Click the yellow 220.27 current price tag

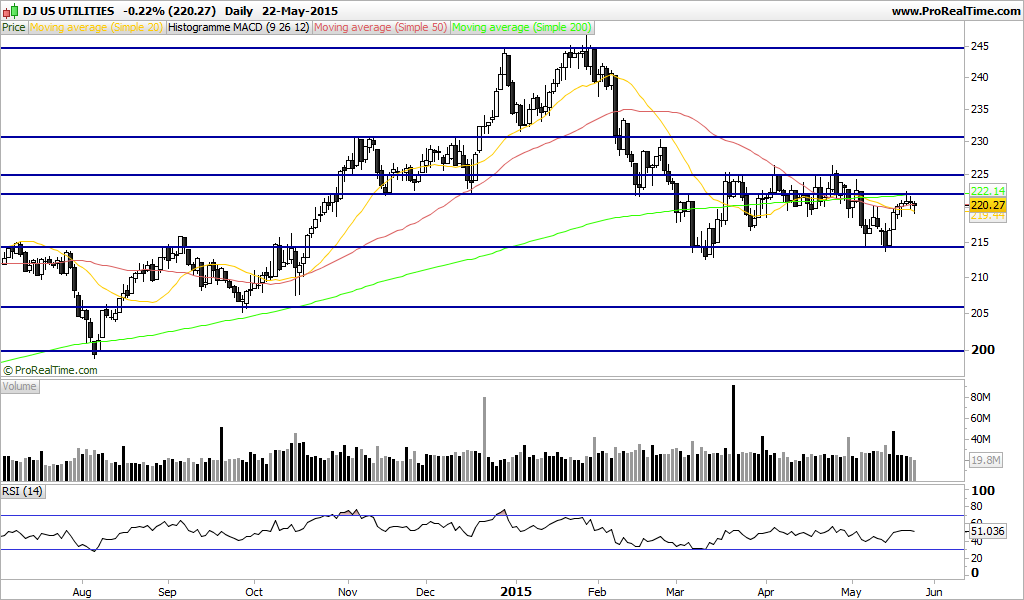[x=987, y=205]
